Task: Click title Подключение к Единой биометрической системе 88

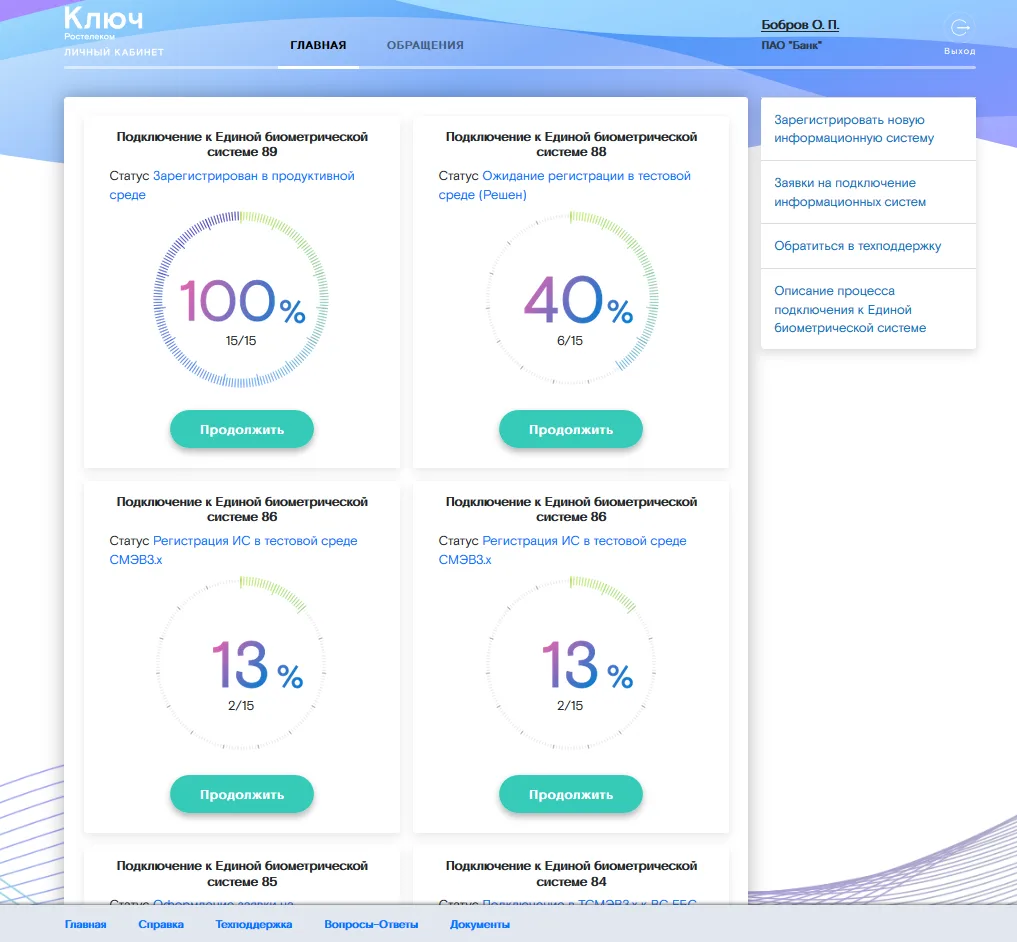Action: pyautogui.click(x=571, y=144)
